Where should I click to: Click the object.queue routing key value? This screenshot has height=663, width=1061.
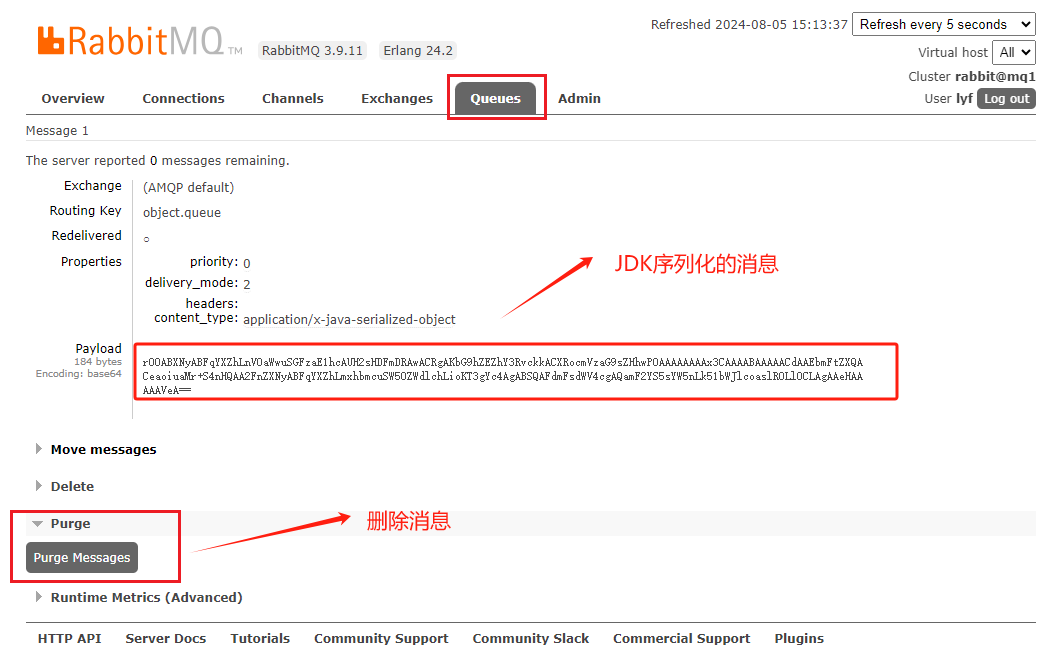[182, 212]
